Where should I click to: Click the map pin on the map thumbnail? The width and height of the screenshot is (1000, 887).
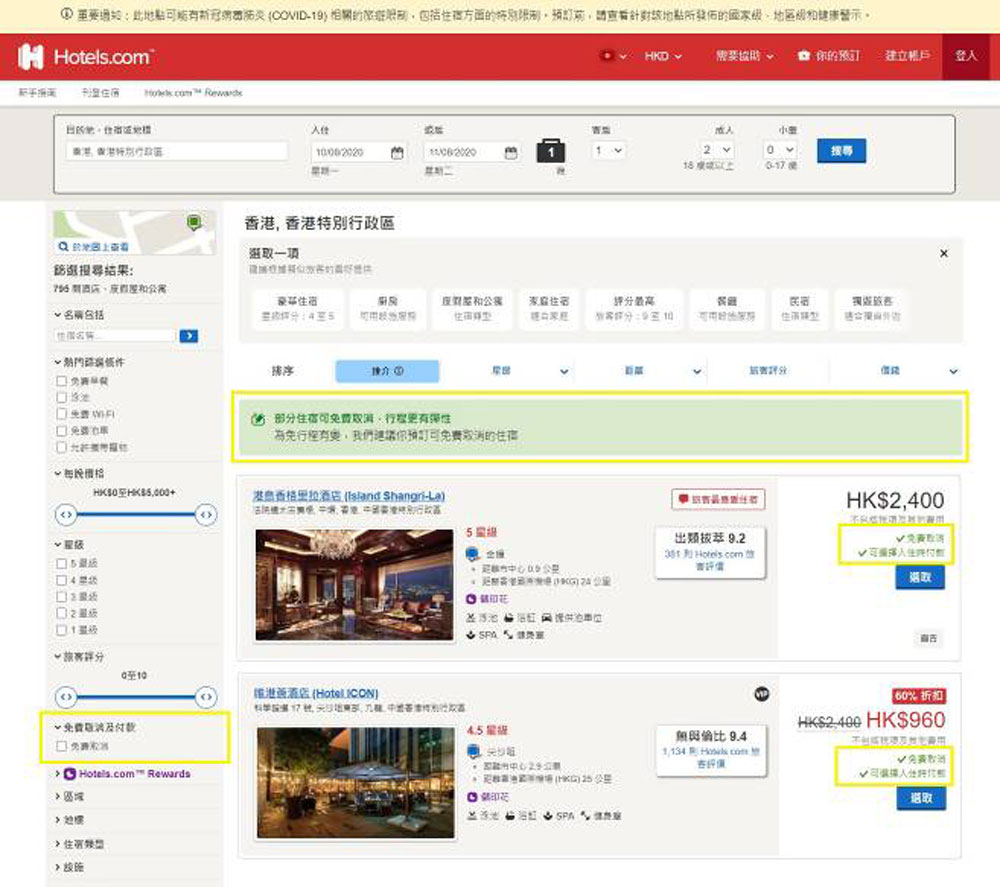point(193,221)
